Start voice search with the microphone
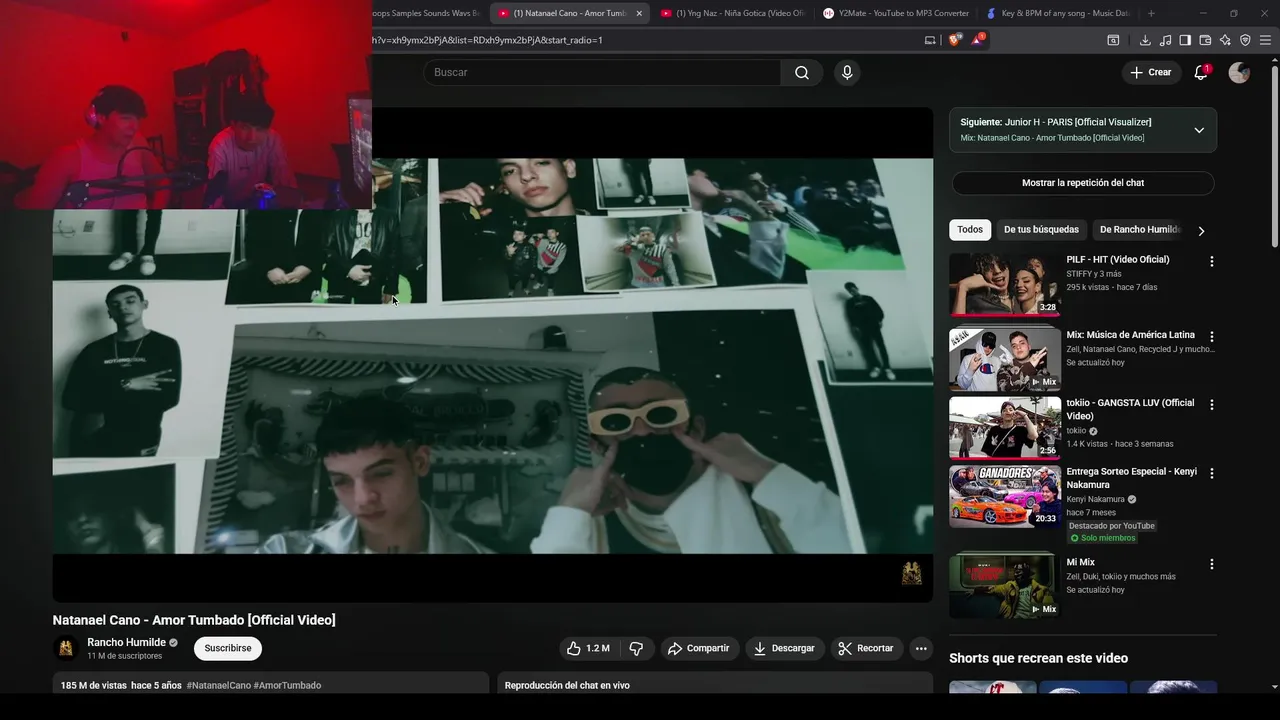The width and height of the screenshot is (1280, 720). pos(847,72)
